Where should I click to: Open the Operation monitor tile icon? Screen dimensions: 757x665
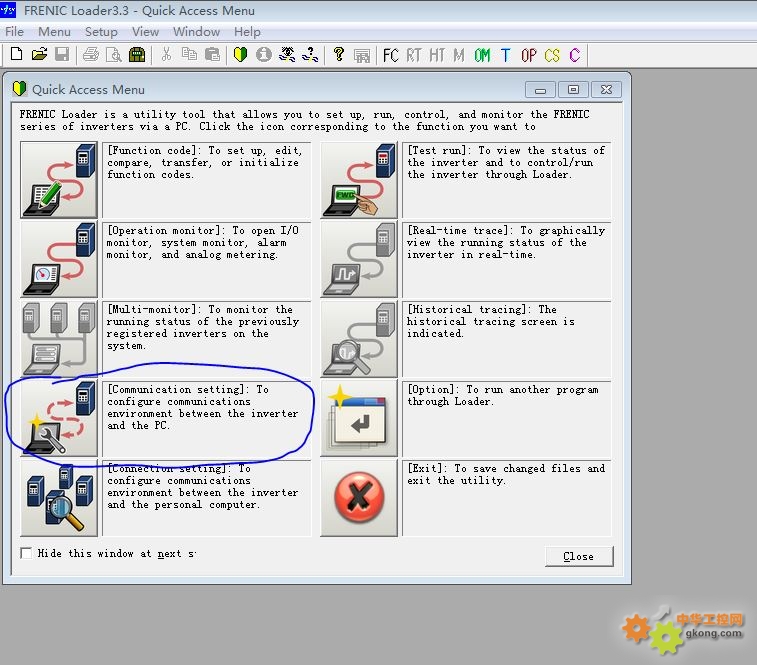pyautogui.click(x=59, y=259)
